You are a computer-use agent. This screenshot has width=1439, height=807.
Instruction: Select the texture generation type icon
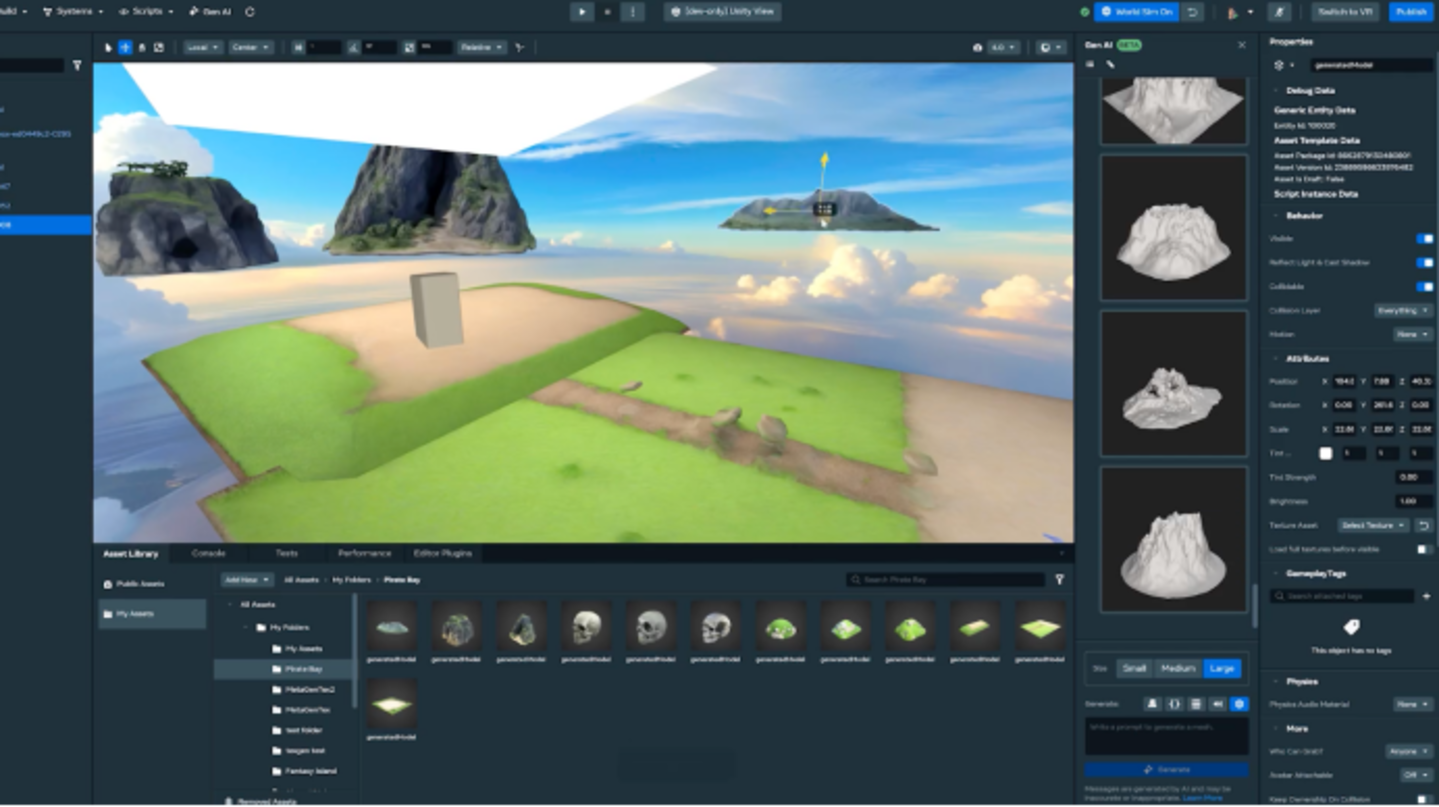(x=1196, y=704)
